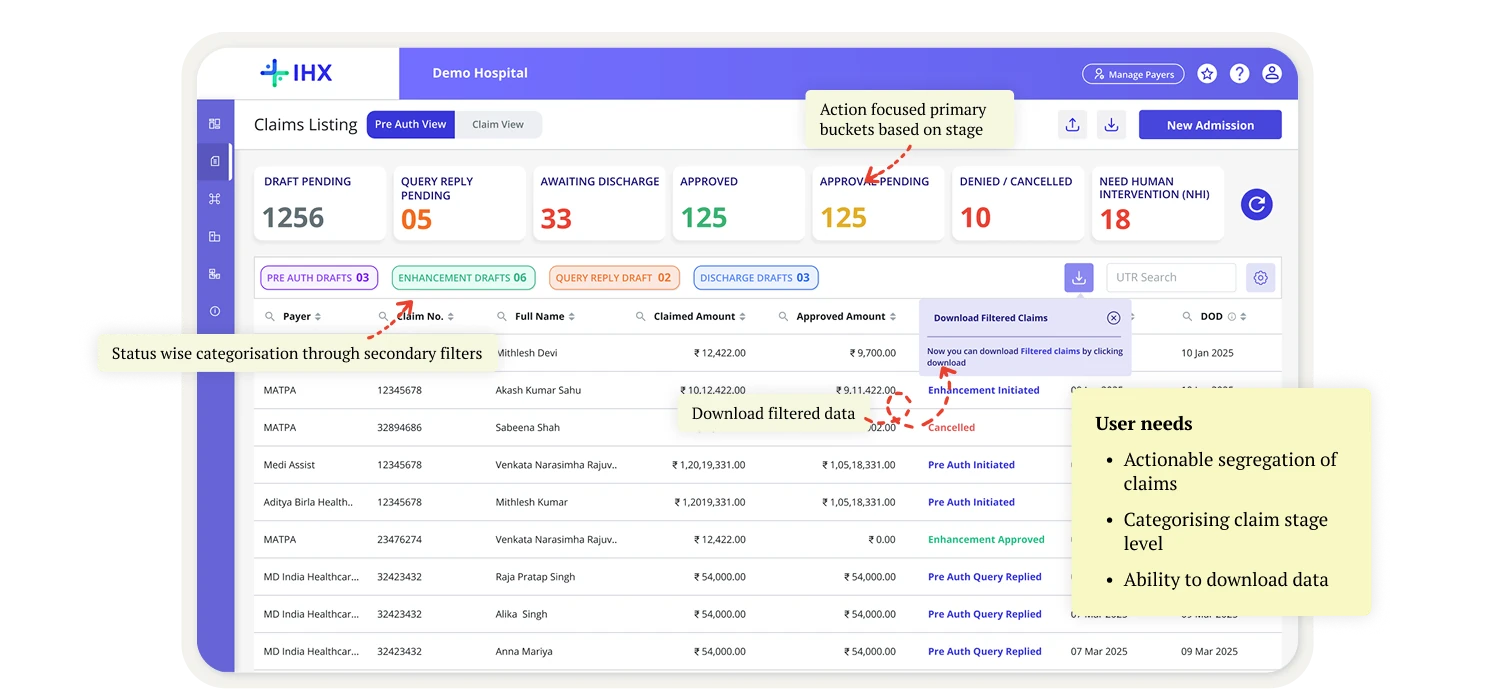Sort by the Approved Amount column arrows
This screenshot has width=1490, height=689.
[x=893, y=317]
